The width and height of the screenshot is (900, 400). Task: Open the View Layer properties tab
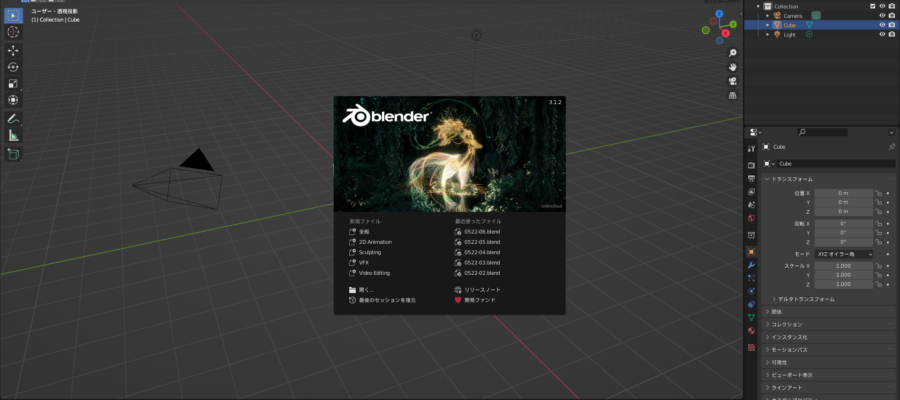(751, 192)
